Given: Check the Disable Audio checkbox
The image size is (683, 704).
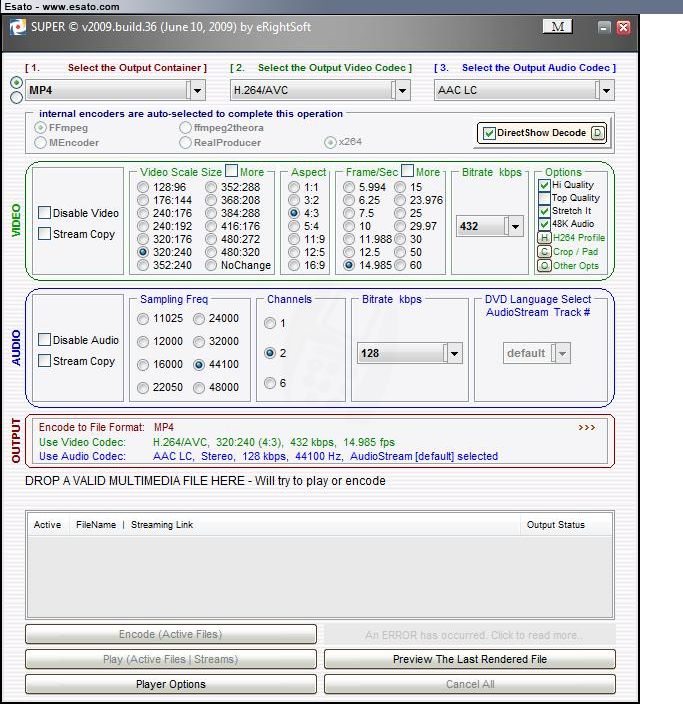Looking at the screenshot, I should (x=44, y=340).
